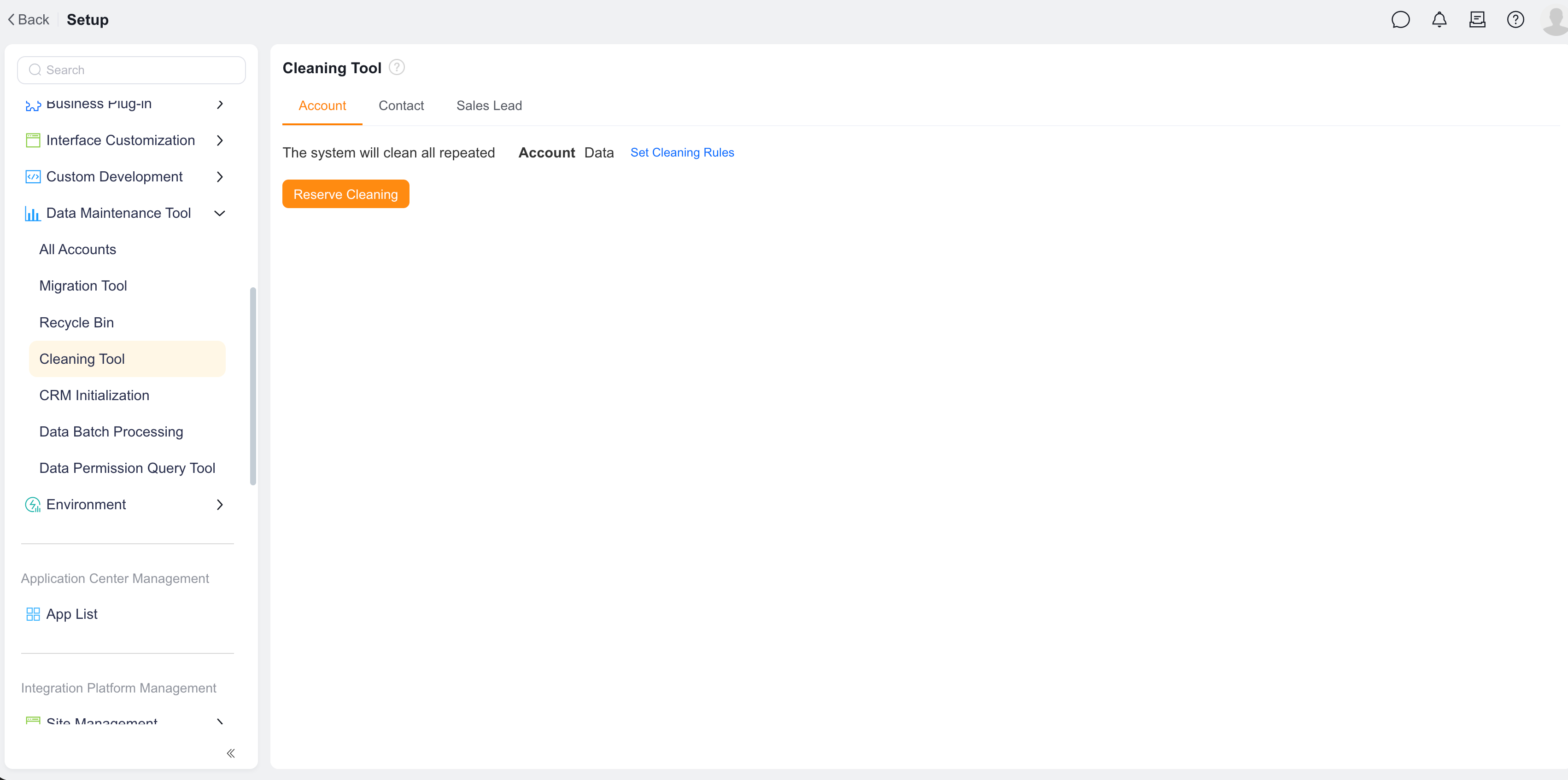This screenshot has width=1568, height=780.
Task: Click the Environment icon
Action: [x=33, y=504]
